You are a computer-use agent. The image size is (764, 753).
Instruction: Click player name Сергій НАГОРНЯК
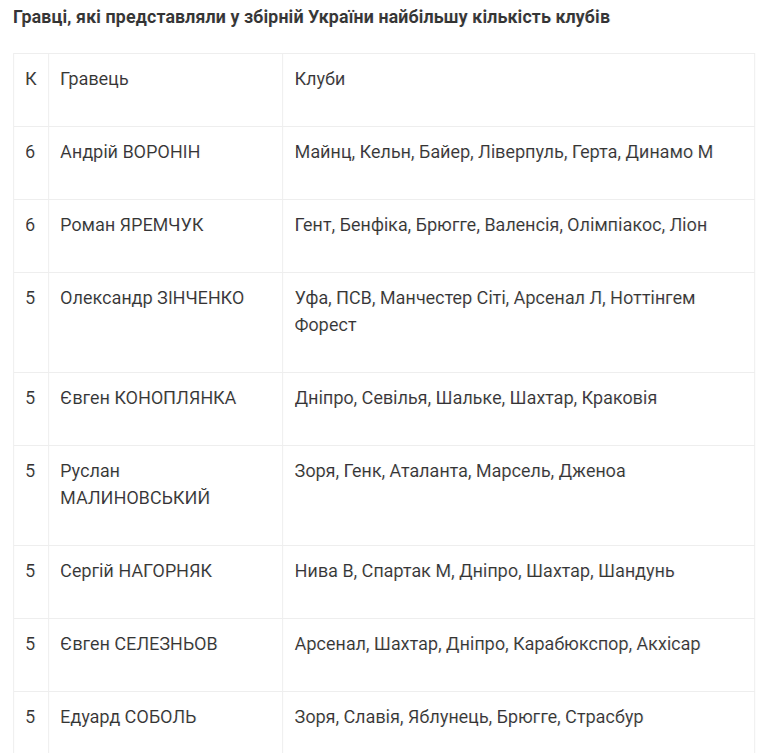click(136, 571)
